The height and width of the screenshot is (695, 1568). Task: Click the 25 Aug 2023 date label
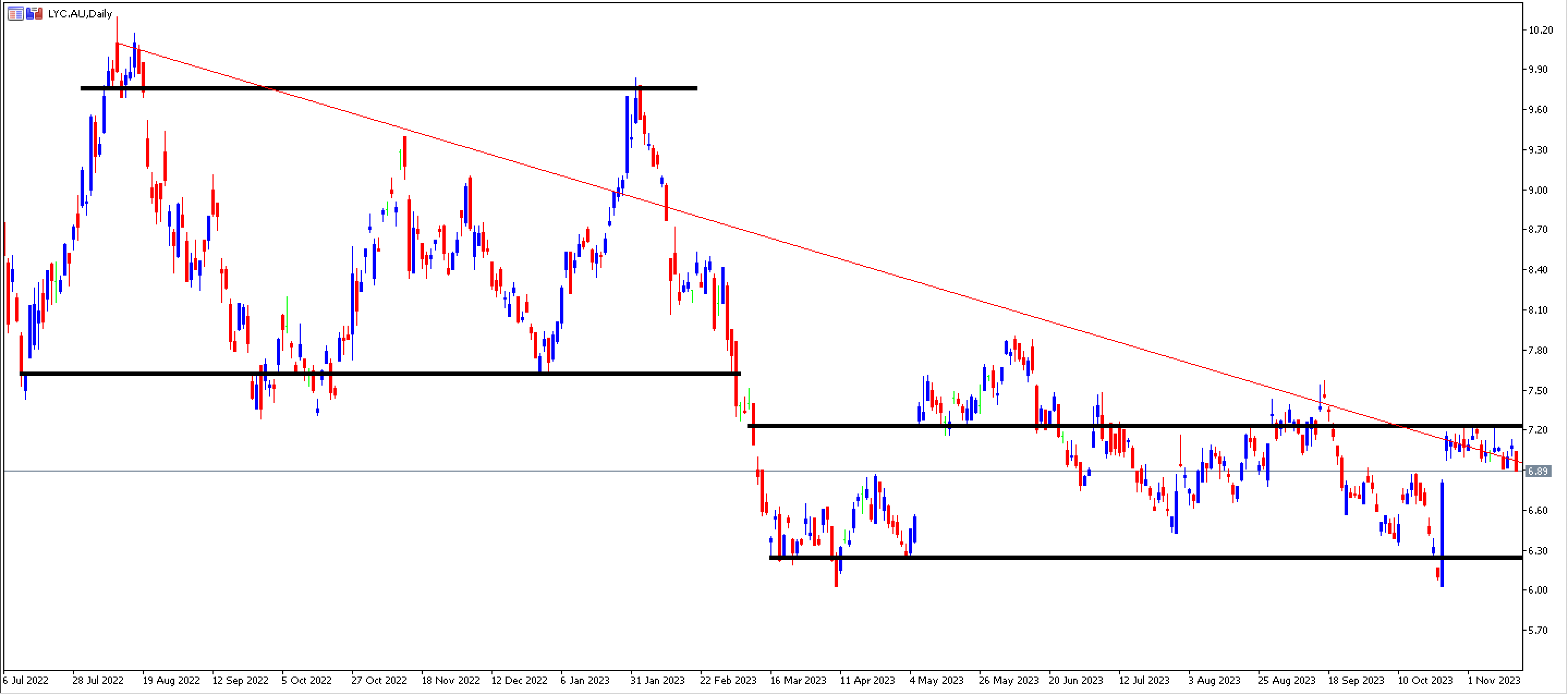pyautogui.click(x=1287, y=680)
